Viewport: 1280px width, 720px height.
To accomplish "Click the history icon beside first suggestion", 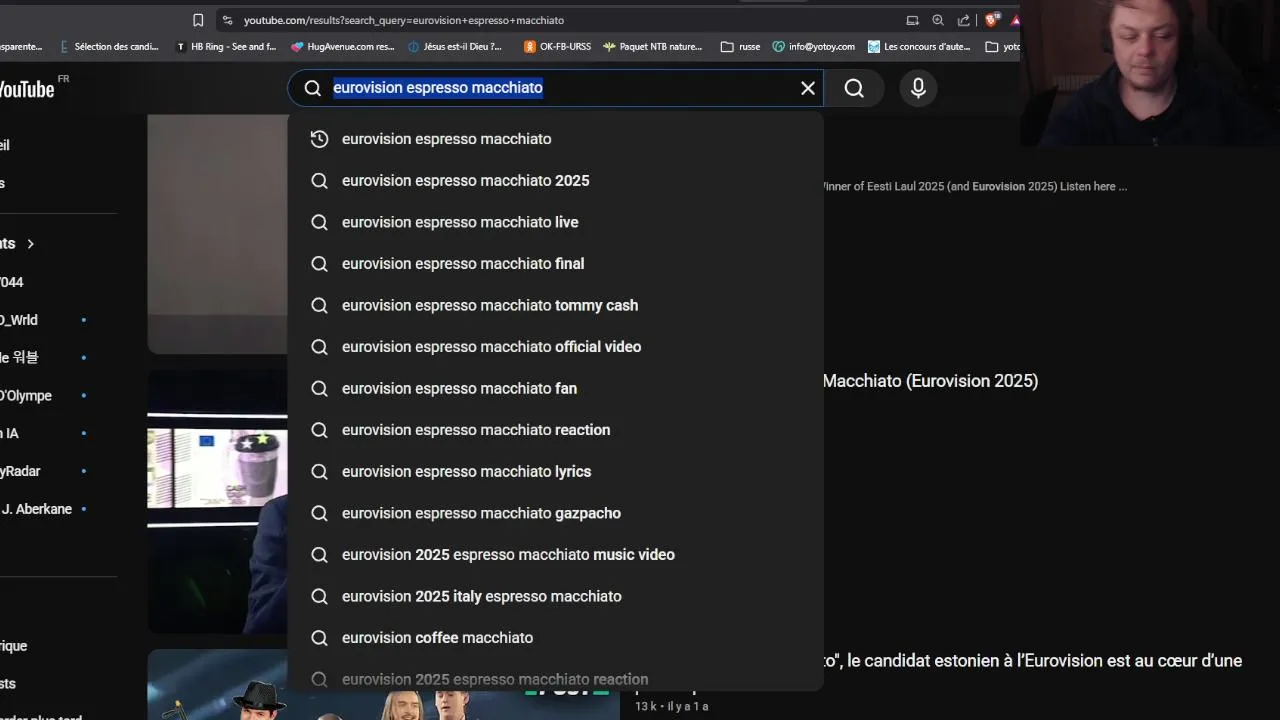I will coord(319,139).
